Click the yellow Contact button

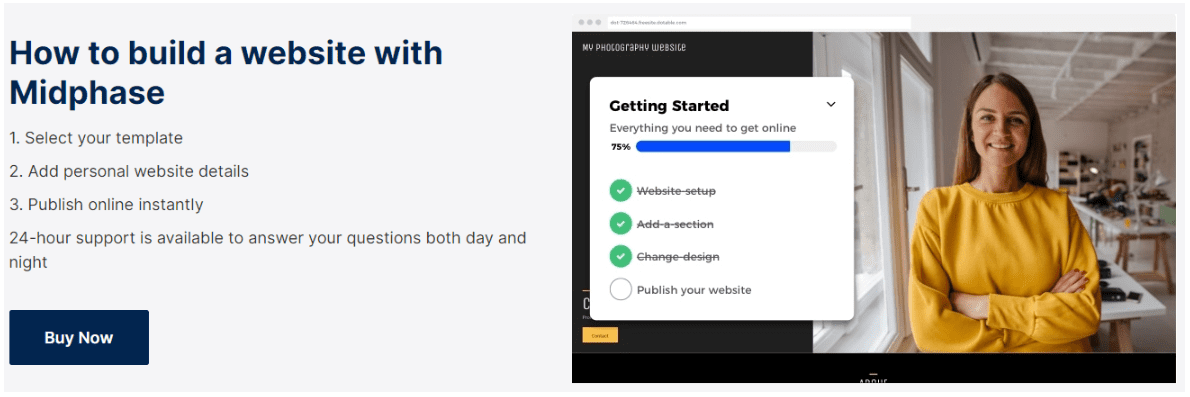[600, 335]
